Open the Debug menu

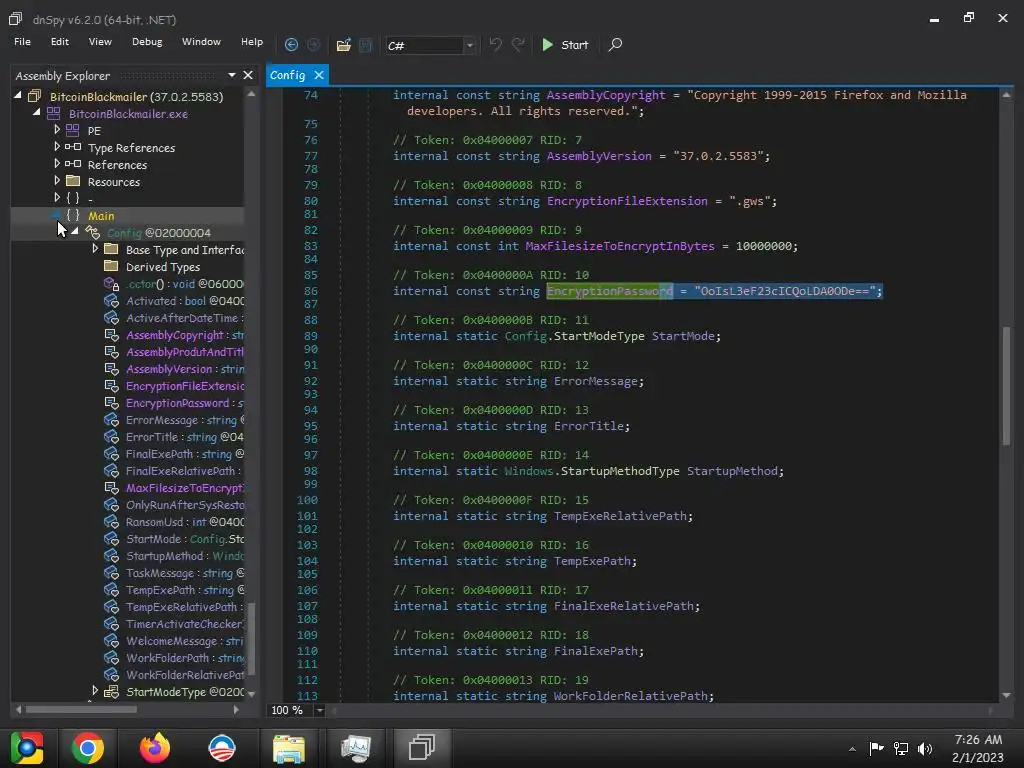(x=147, y=41)
